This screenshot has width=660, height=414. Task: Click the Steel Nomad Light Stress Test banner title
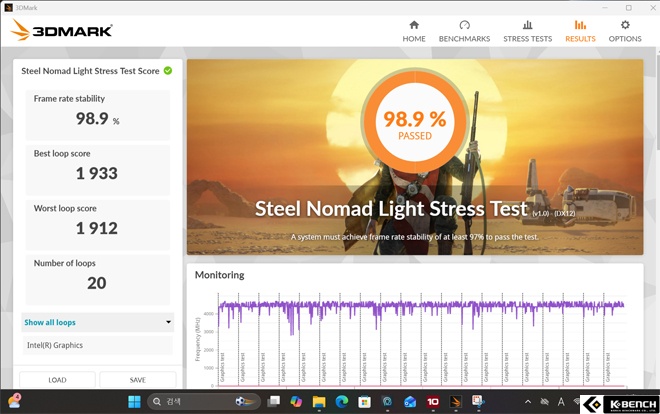[391, 209]
